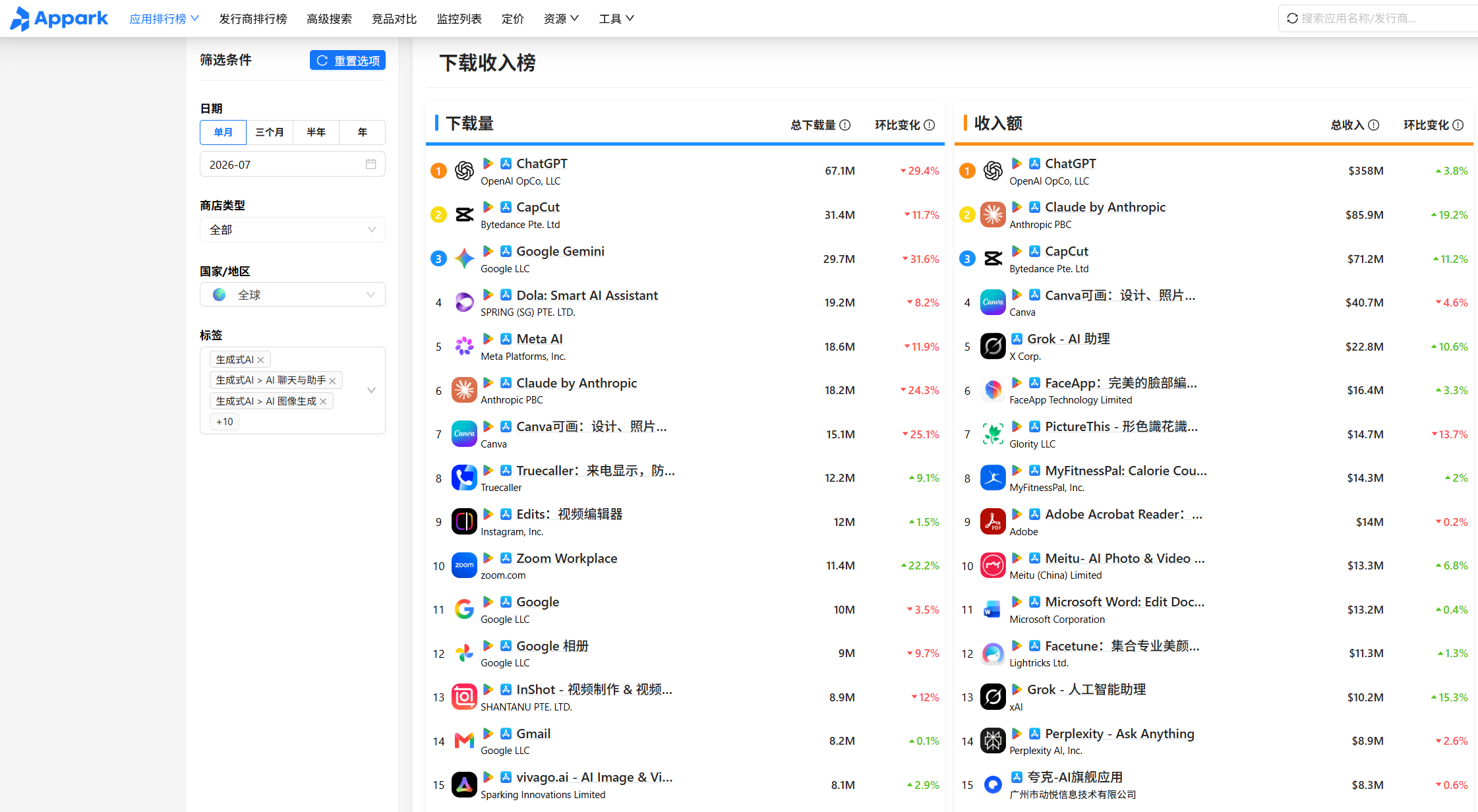Open the InShot app icon

[x=464, y=697]
